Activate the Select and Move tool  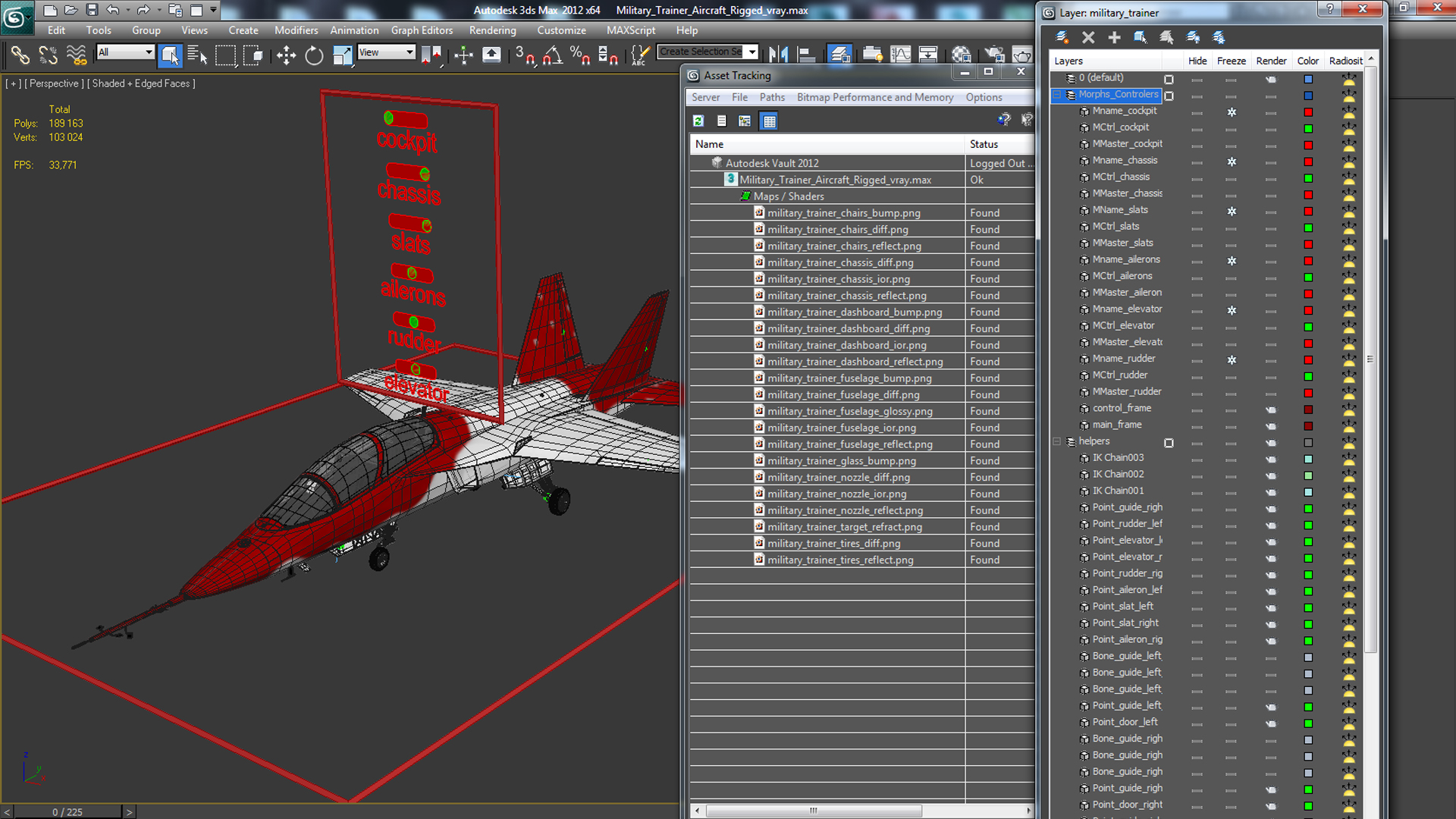[286, 55]
